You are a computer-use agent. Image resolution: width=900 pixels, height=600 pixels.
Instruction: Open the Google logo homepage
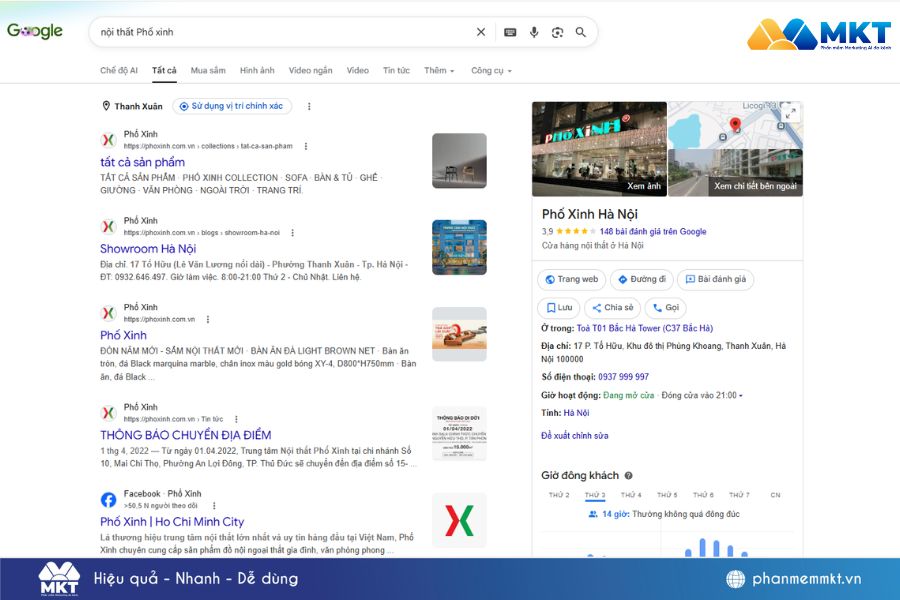click(34, 31)
